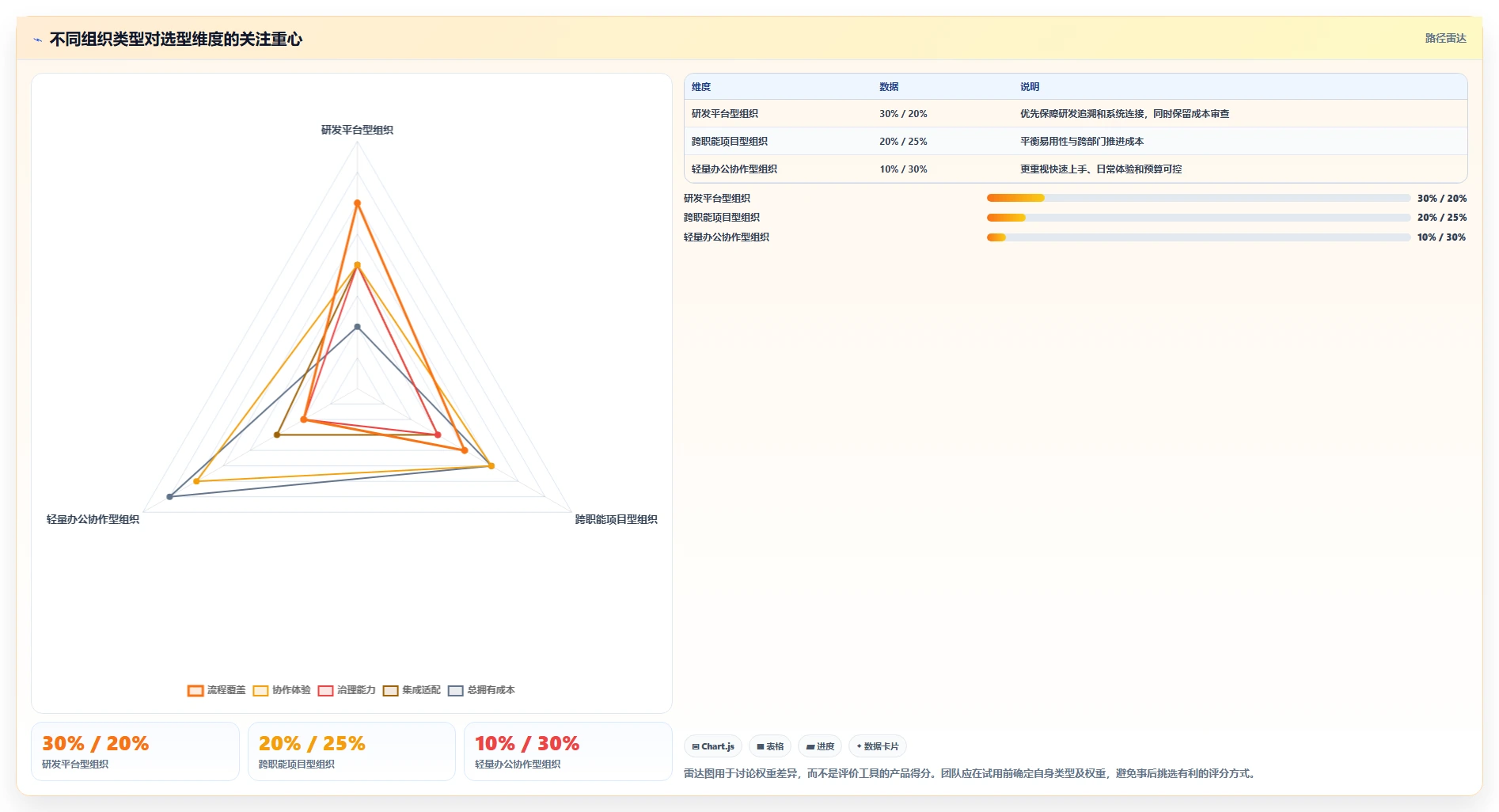Click description 平衡易用性与跨部门推进成本
Image resolution: width=1499 pixels, height=812 pixels.
click(x=1082, y=142)
